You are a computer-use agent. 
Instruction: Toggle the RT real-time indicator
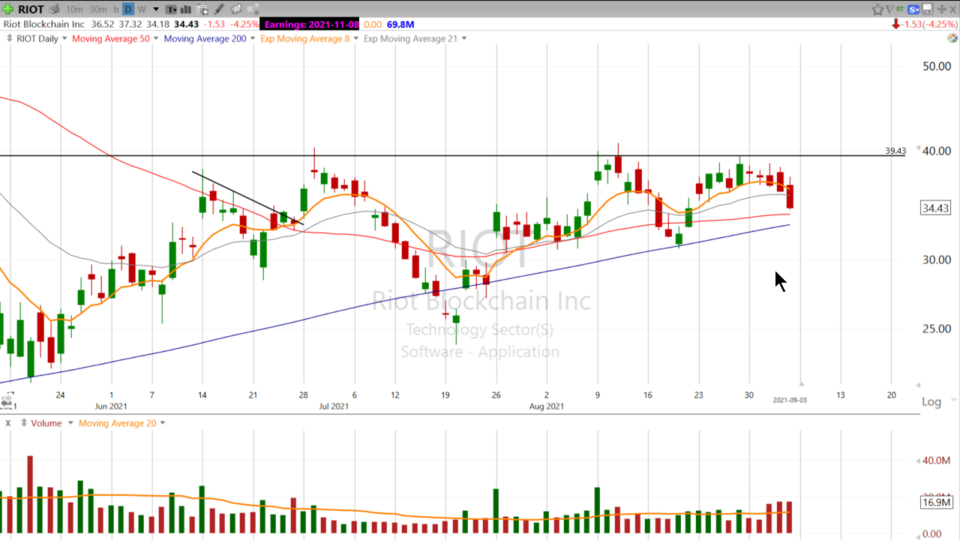[900, 9]
